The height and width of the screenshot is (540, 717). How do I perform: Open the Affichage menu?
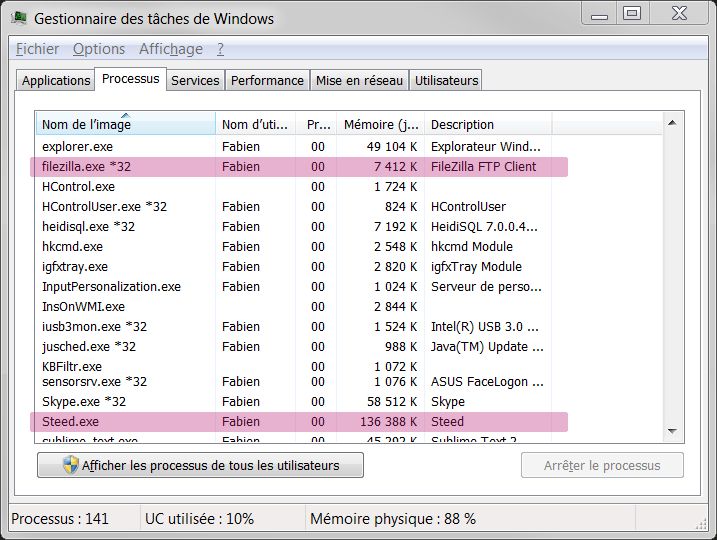coord(171,49)
